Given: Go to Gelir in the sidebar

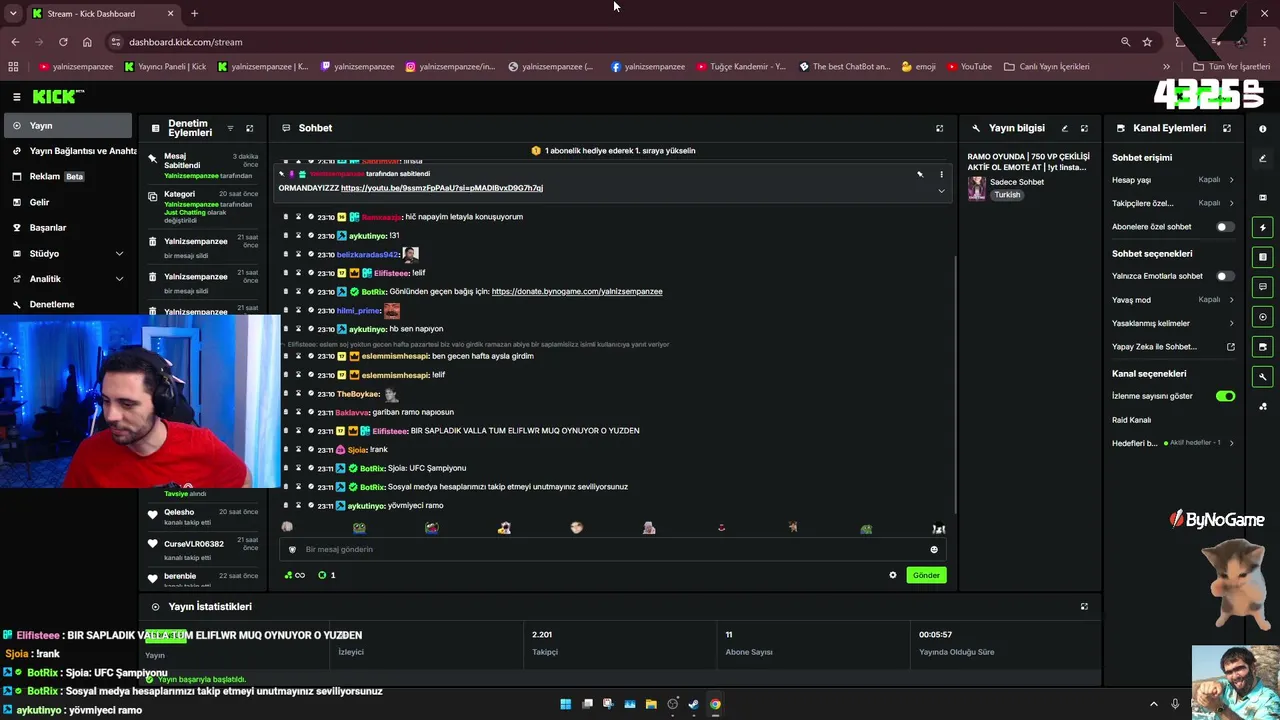Looking at the screenshot, I should tap(67, 202).
